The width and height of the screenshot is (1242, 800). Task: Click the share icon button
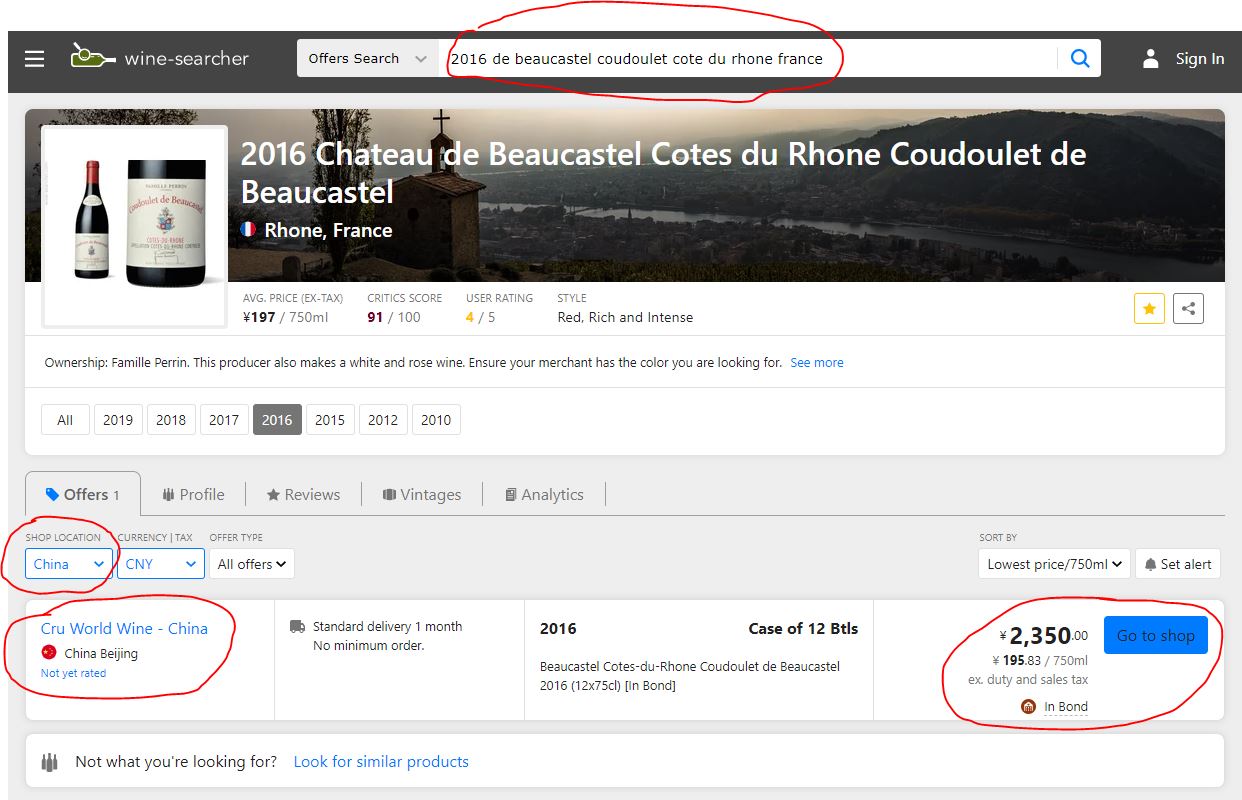[1188, 309]
